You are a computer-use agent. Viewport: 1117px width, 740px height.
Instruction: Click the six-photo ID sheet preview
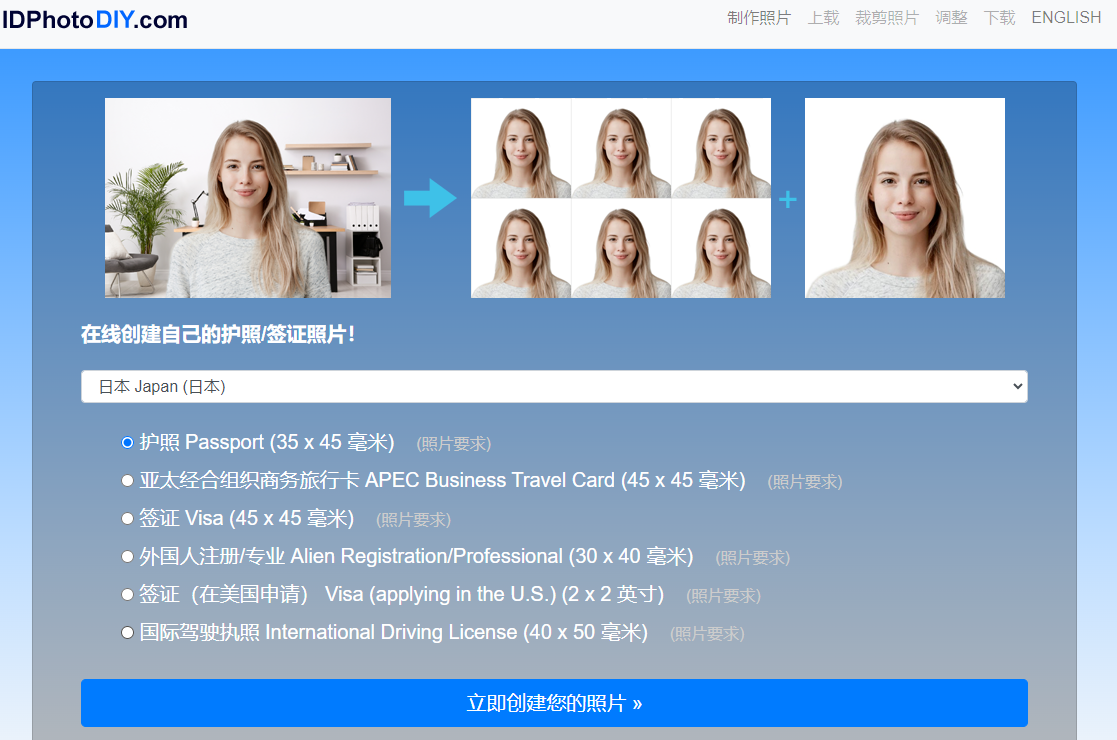pos(620,198)
